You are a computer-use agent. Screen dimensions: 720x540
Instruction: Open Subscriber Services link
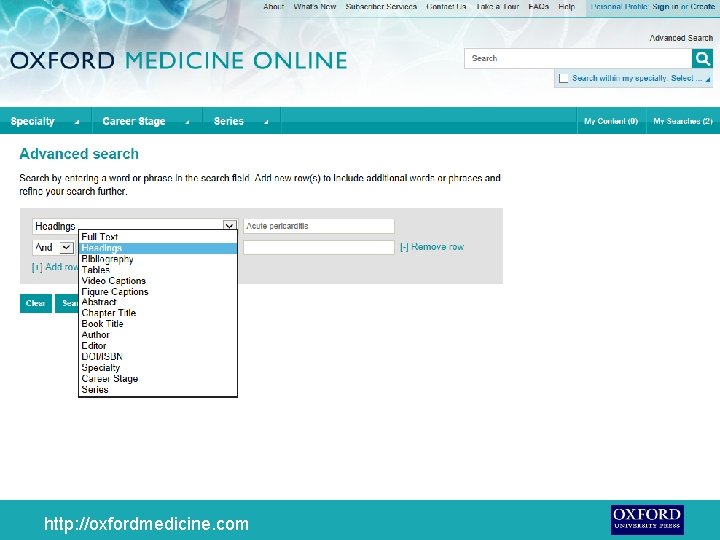381,6
